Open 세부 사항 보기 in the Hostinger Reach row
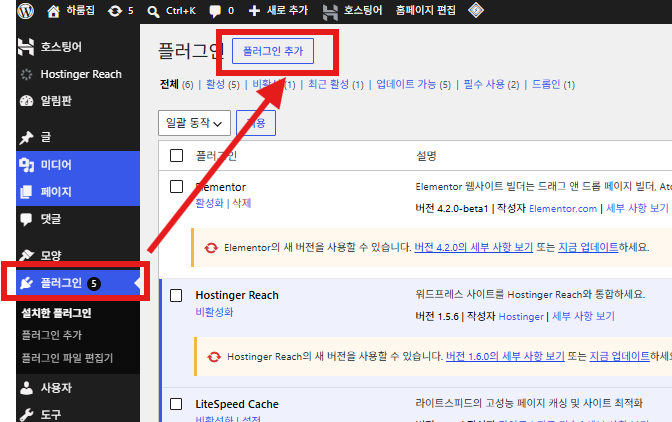This screenshot has height=422, width=672. click(x=583, y=316)
